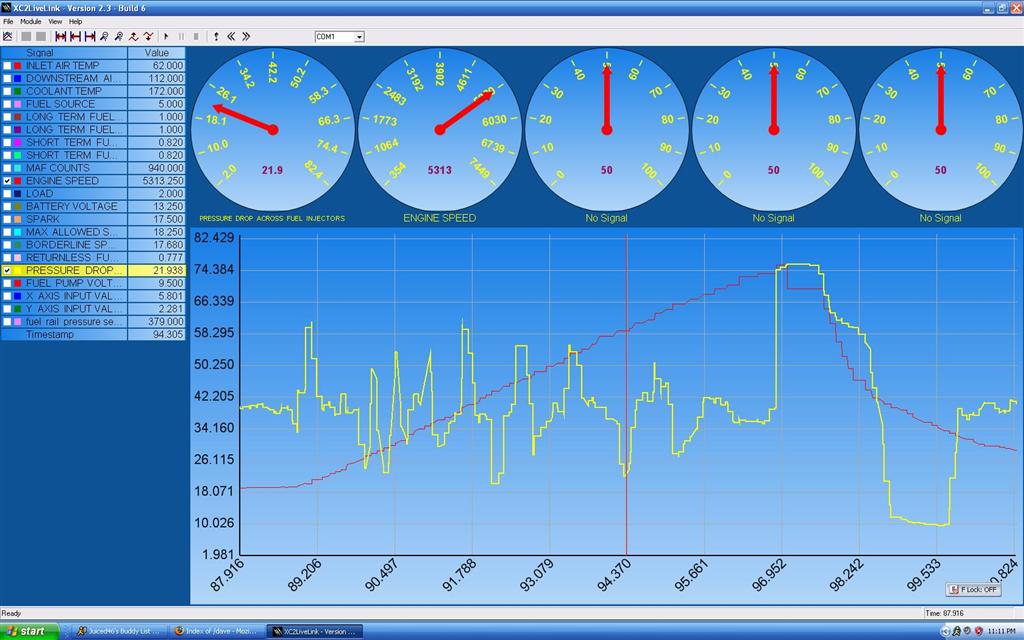Click the double-right chevron forward icon

coord(247,36)
